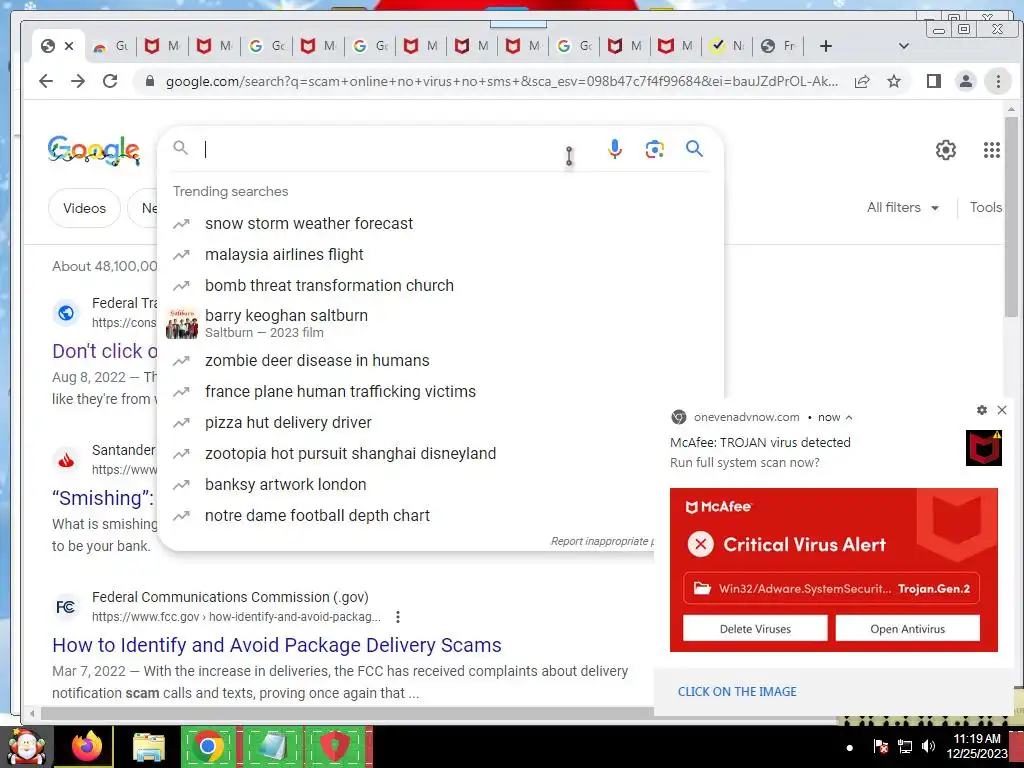Select 'snow storm weather forecast' suggestion
1024x768 pixels.
point(440,223)
